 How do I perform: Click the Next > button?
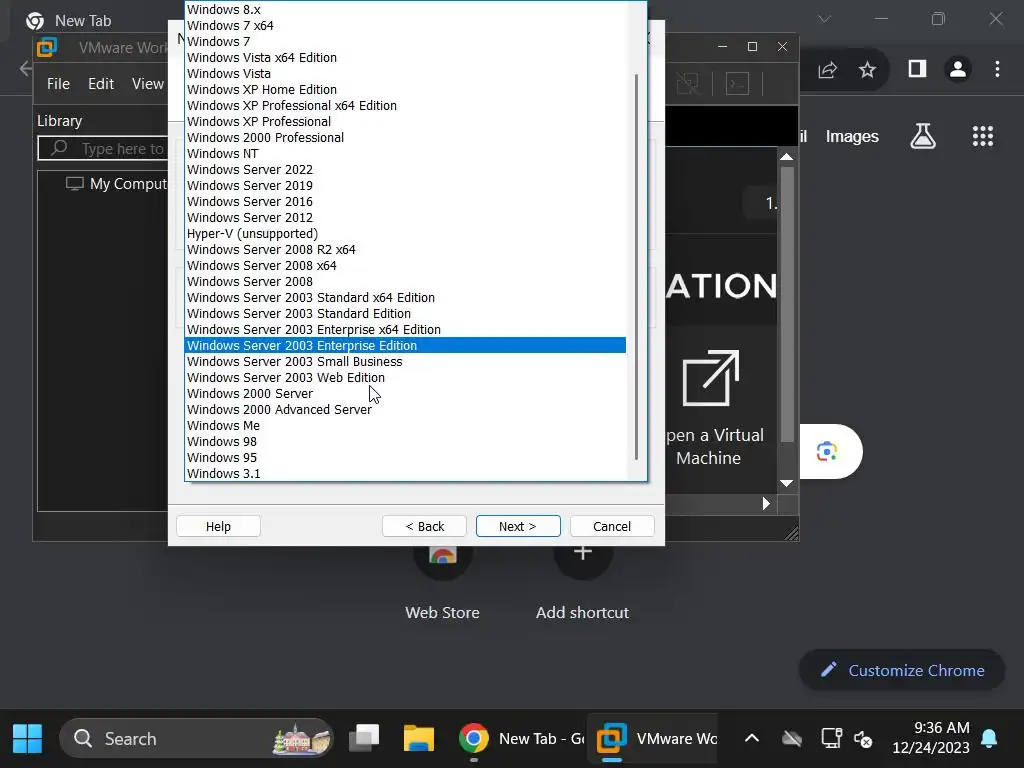(x=518, y=526)
